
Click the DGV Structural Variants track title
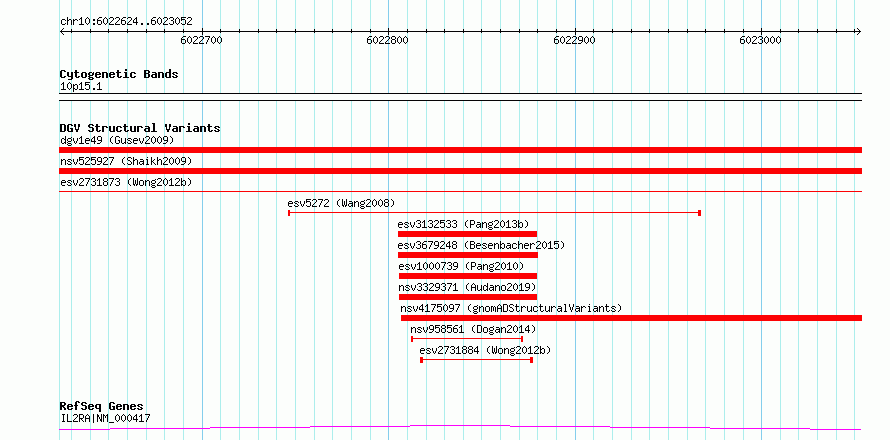point(140,128)
